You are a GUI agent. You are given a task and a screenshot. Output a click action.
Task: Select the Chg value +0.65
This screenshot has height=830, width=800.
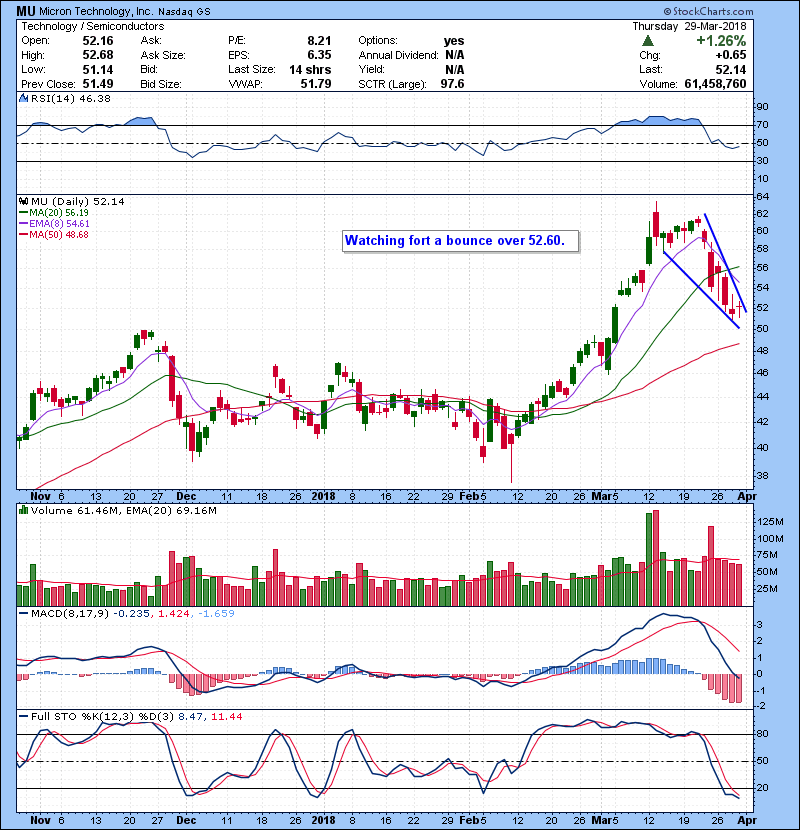731,55
